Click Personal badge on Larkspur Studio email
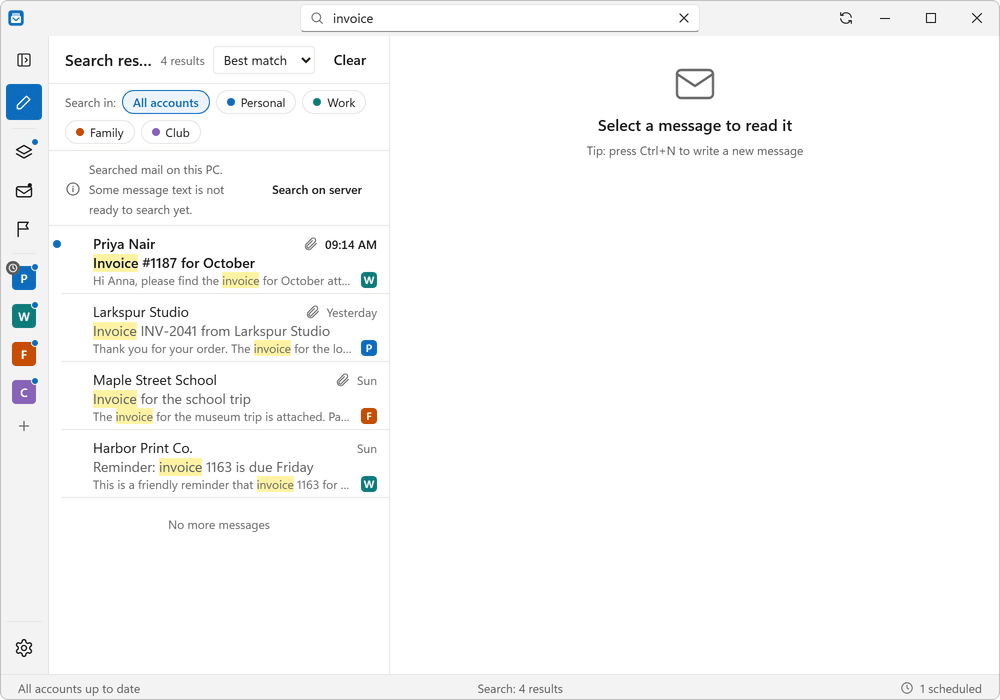1000x700 pixels. coord(369,348)
